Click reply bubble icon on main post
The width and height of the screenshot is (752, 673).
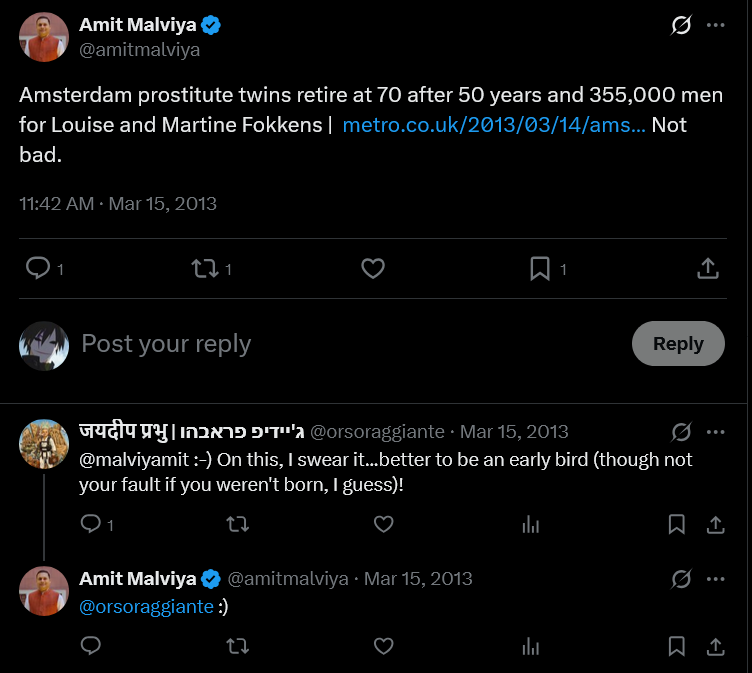(38, 268)
